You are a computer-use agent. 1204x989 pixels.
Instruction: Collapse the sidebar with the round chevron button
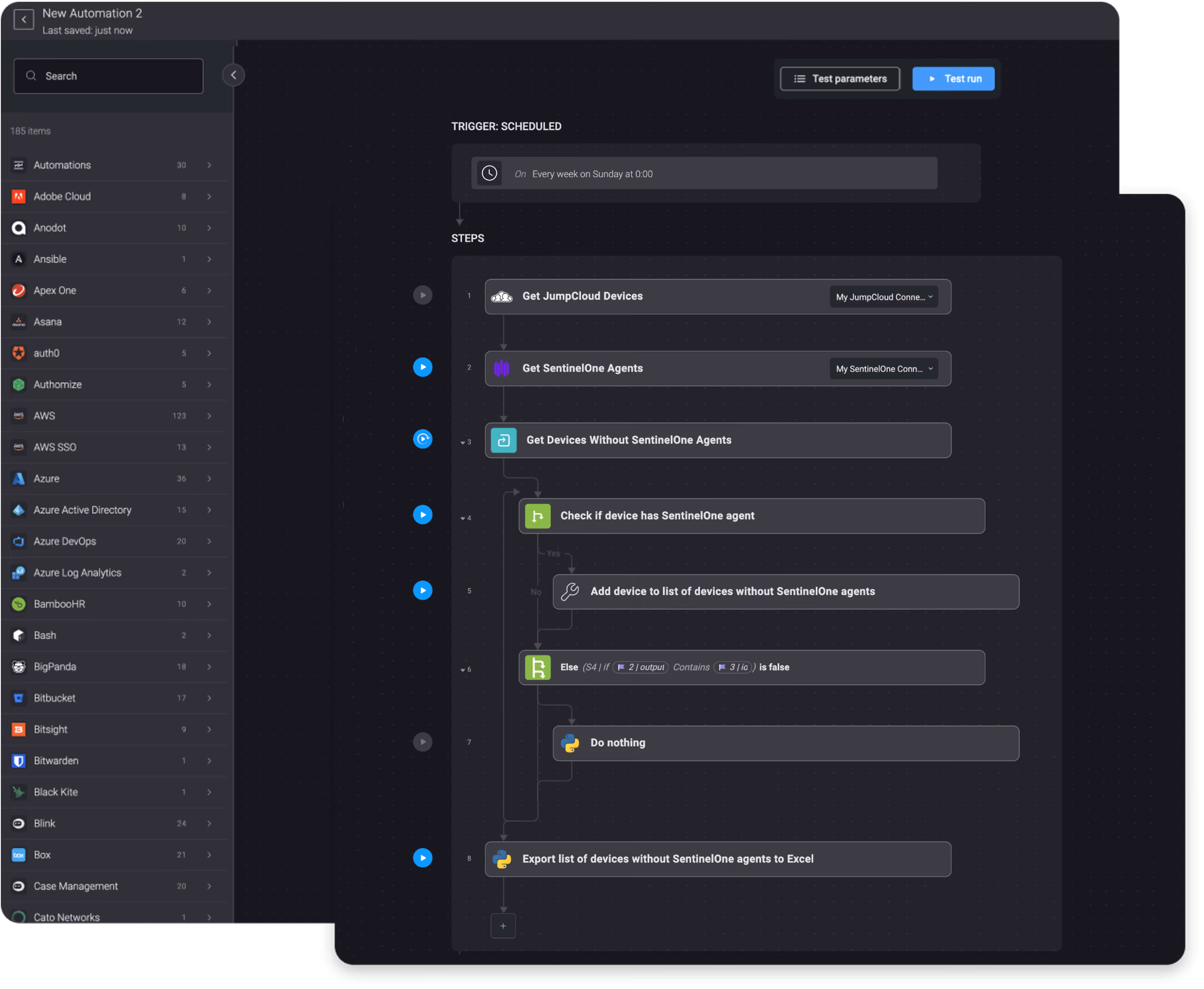233,75
